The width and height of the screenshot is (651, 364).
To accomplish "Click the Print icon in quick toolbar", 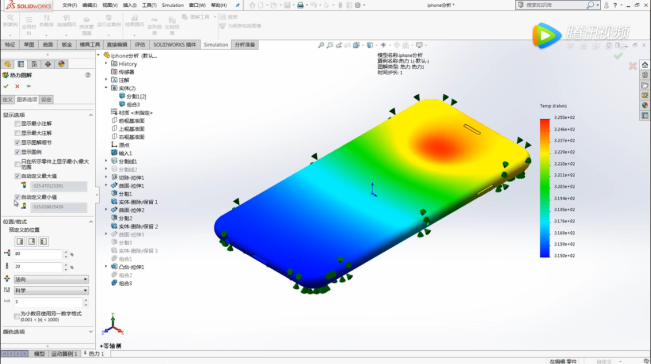I will tap(300, 5).
